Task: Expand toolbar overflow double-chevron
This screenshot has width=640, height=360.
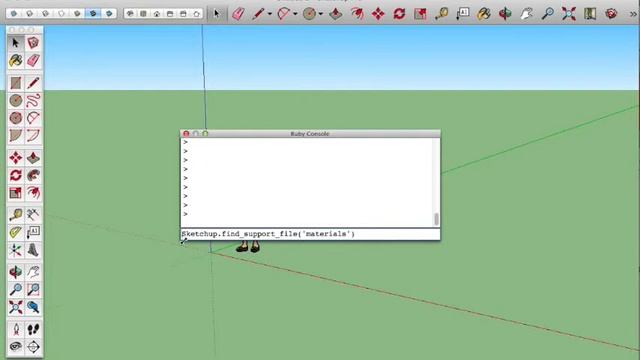Action: [633, 14]
